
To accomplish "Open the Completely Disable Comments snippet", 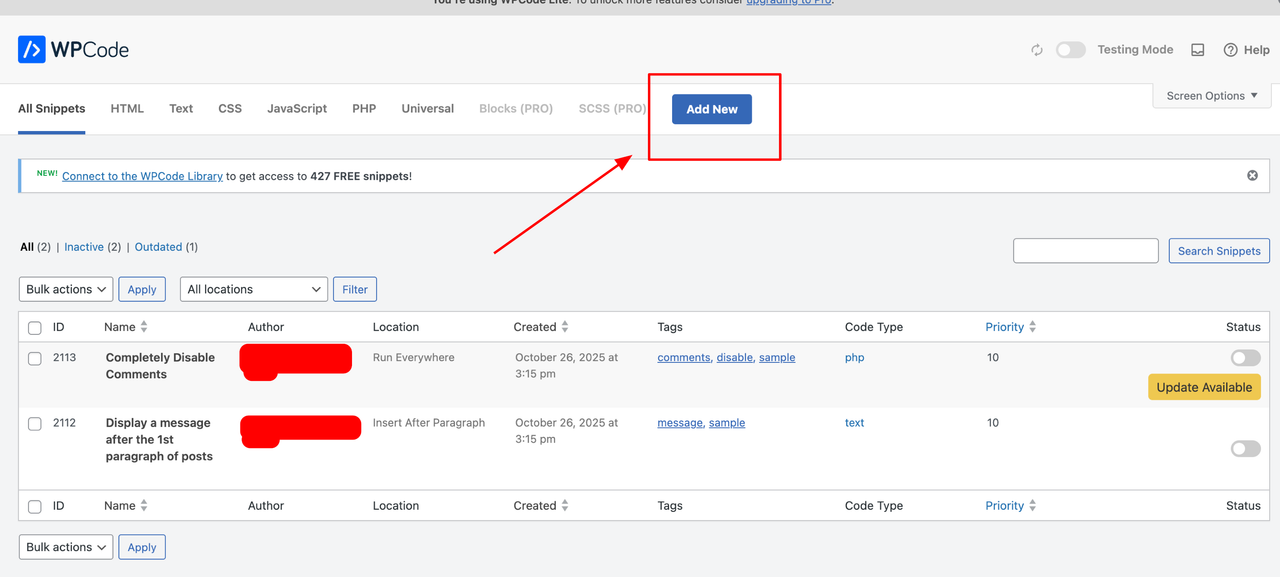I will [160, 366].
